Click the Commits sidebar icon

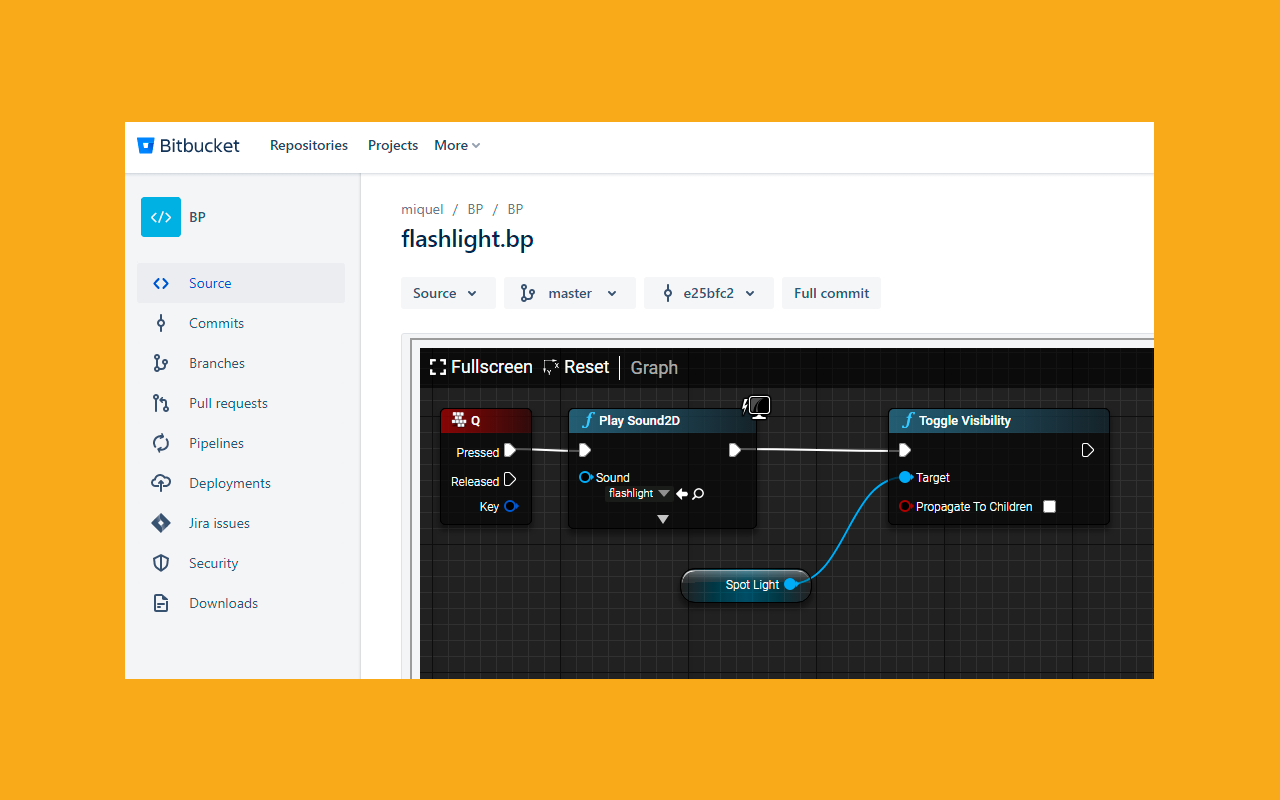pyautogui.click(x=161, y=323)
